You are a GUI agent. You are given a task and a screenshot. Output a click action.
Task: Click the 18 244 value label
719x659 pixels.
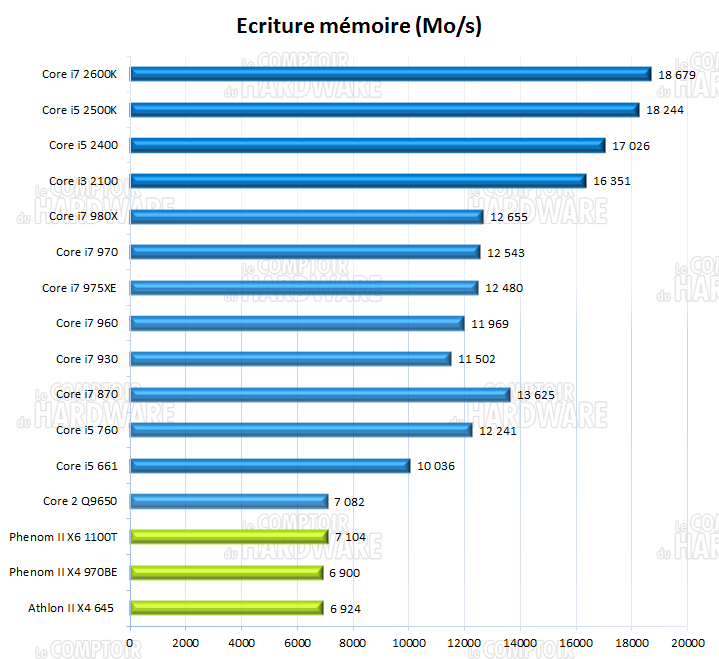(664, 110)
